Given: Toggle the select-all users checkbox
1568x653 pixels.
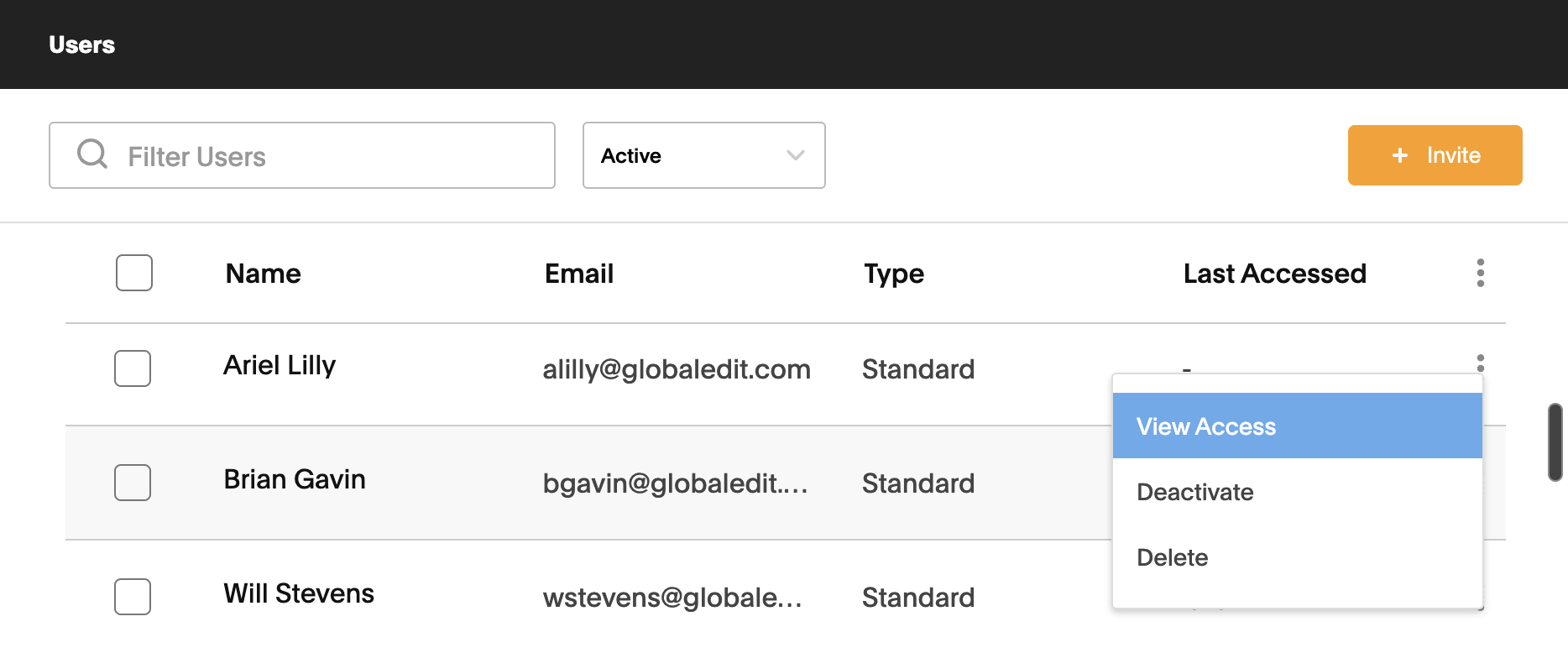Looking at the screenshot, I should [x=134, y=273].
